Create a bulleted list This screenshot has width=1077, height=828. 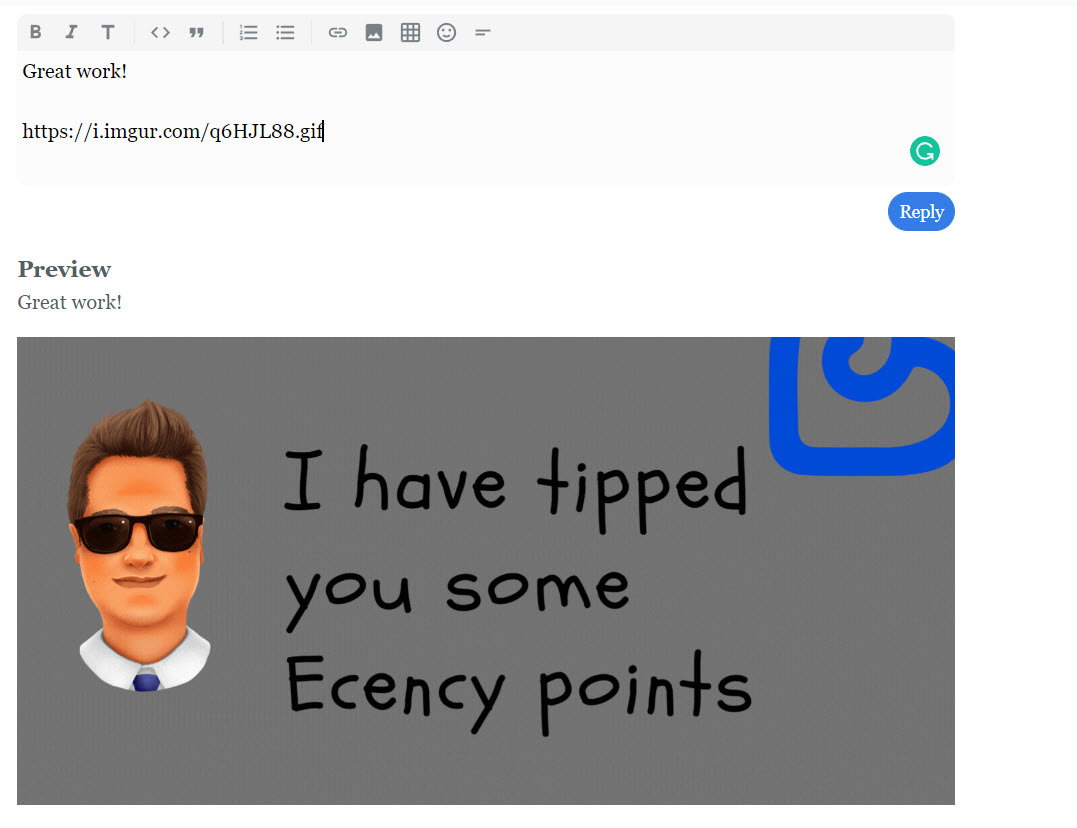[285, 32]
